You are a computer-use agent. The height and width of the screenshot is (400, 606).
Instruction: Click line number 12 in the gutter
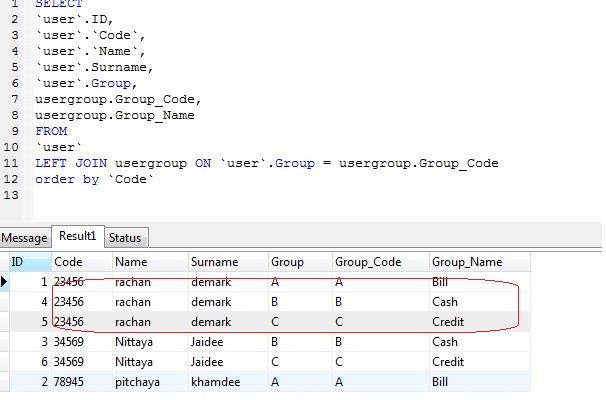[x=12, y=179]
